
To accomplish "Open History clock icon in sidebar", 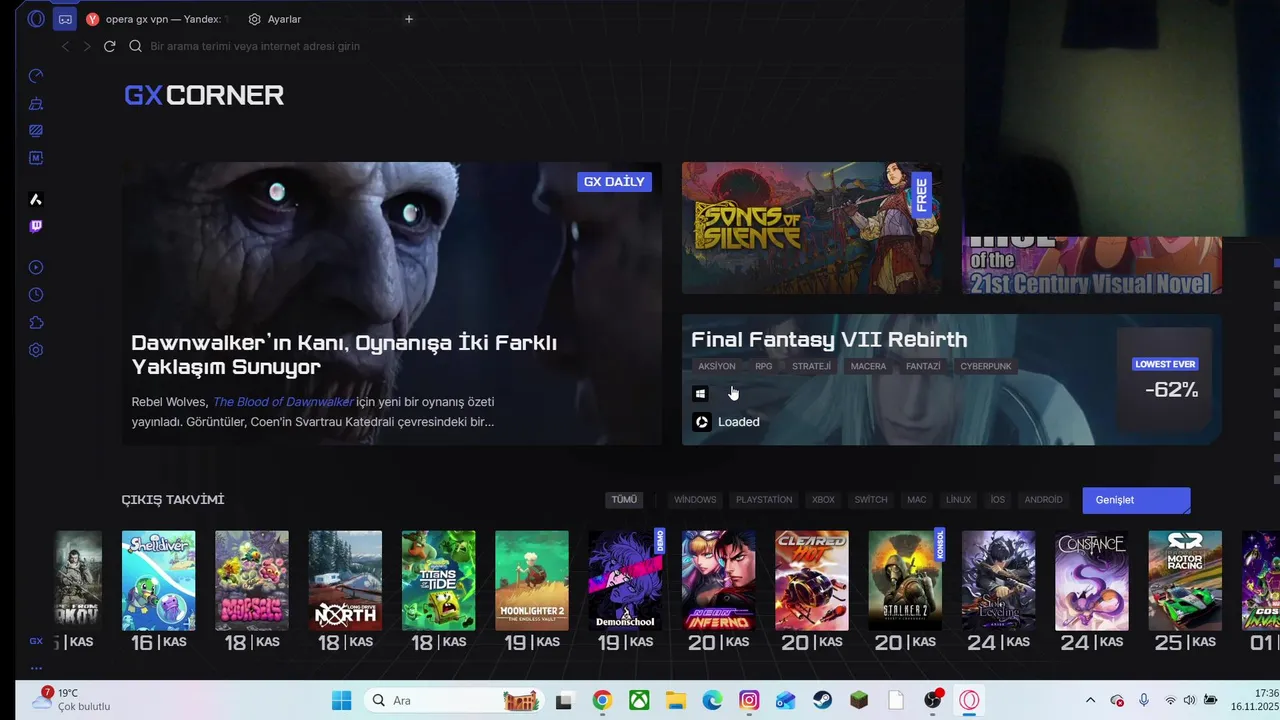I will point(36,295).
